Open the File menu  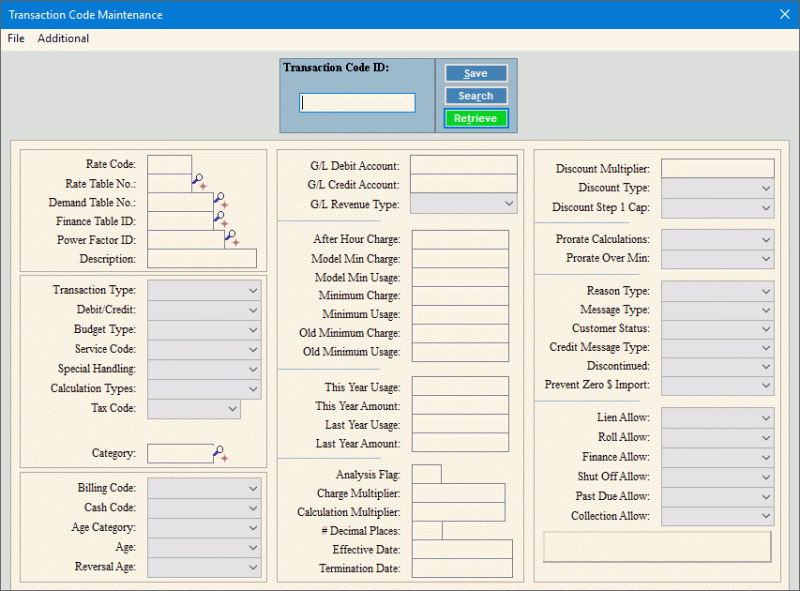point(16,38)
